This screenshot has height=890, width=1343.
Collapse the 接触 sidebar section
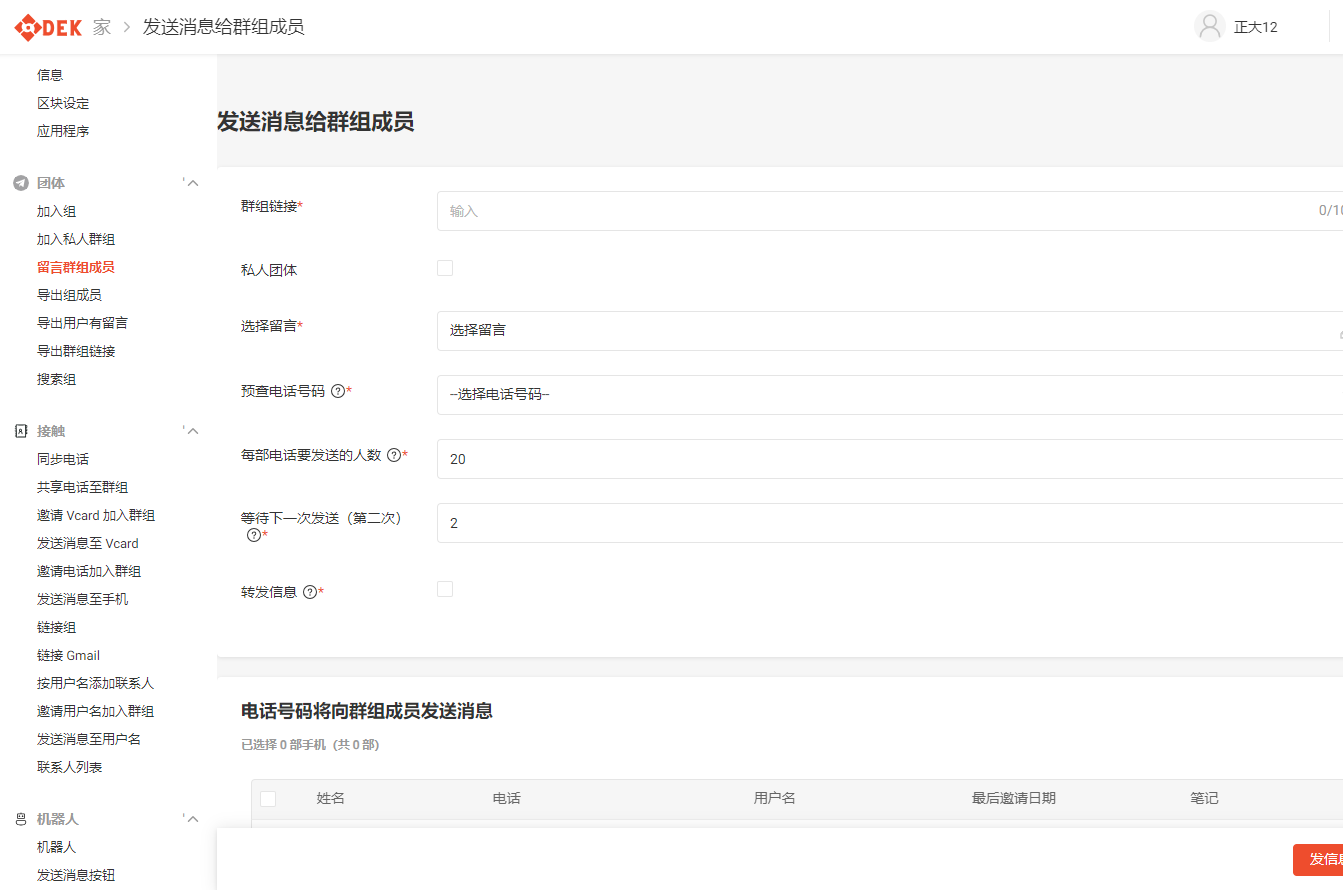coord(193,431)
